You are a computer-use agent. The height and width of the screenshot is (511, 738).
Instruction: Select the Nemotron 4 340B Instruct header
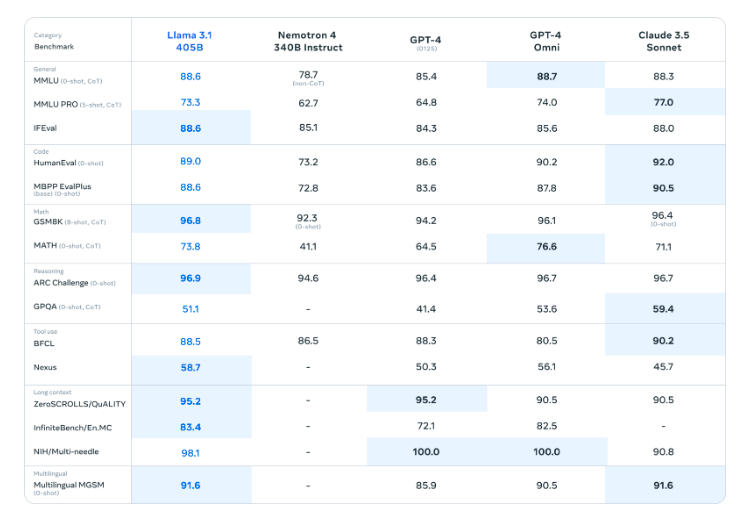pos(308,41)
